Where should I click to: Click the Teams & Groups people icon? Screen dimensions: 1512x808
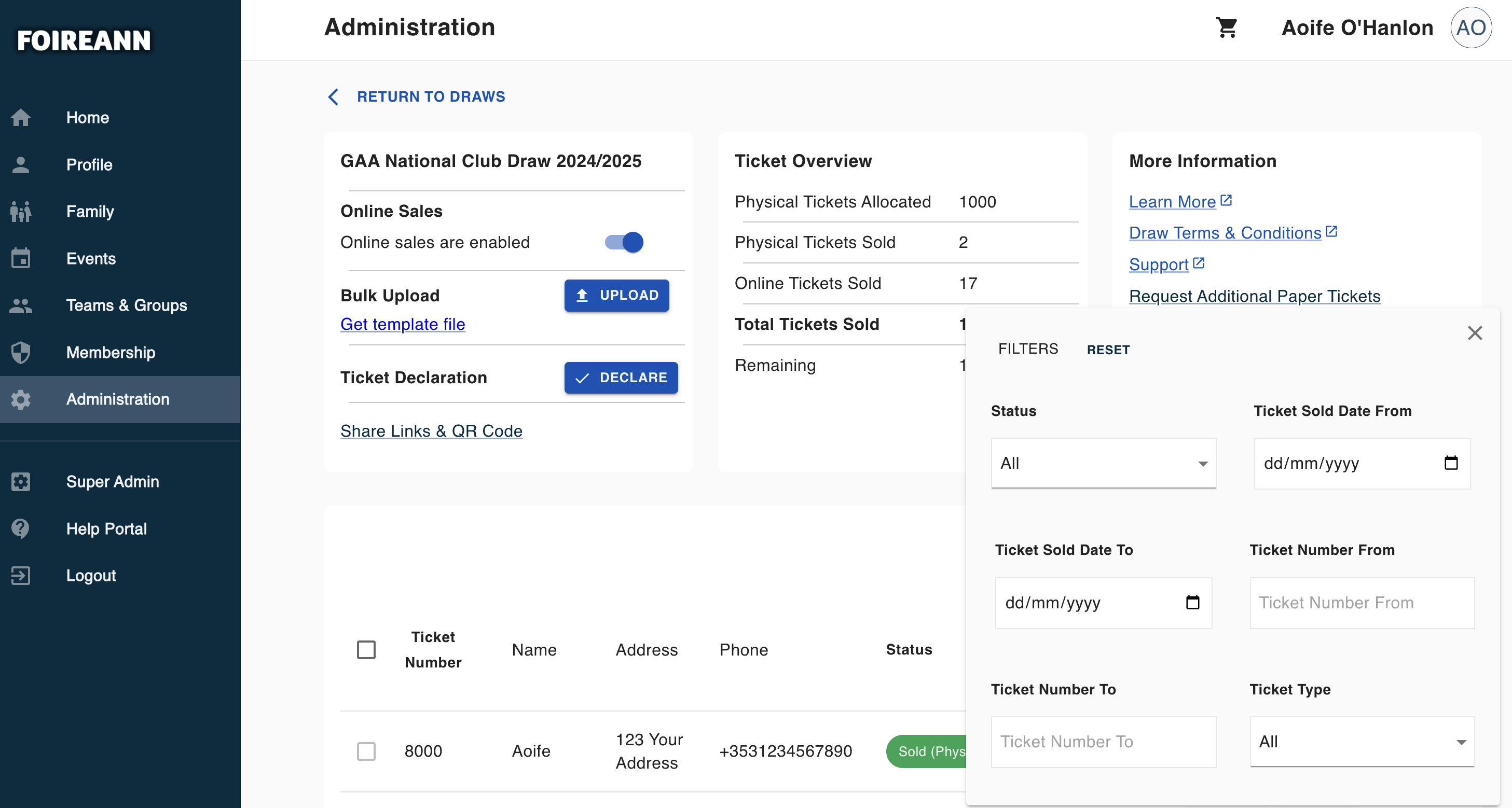coord(21,305)
